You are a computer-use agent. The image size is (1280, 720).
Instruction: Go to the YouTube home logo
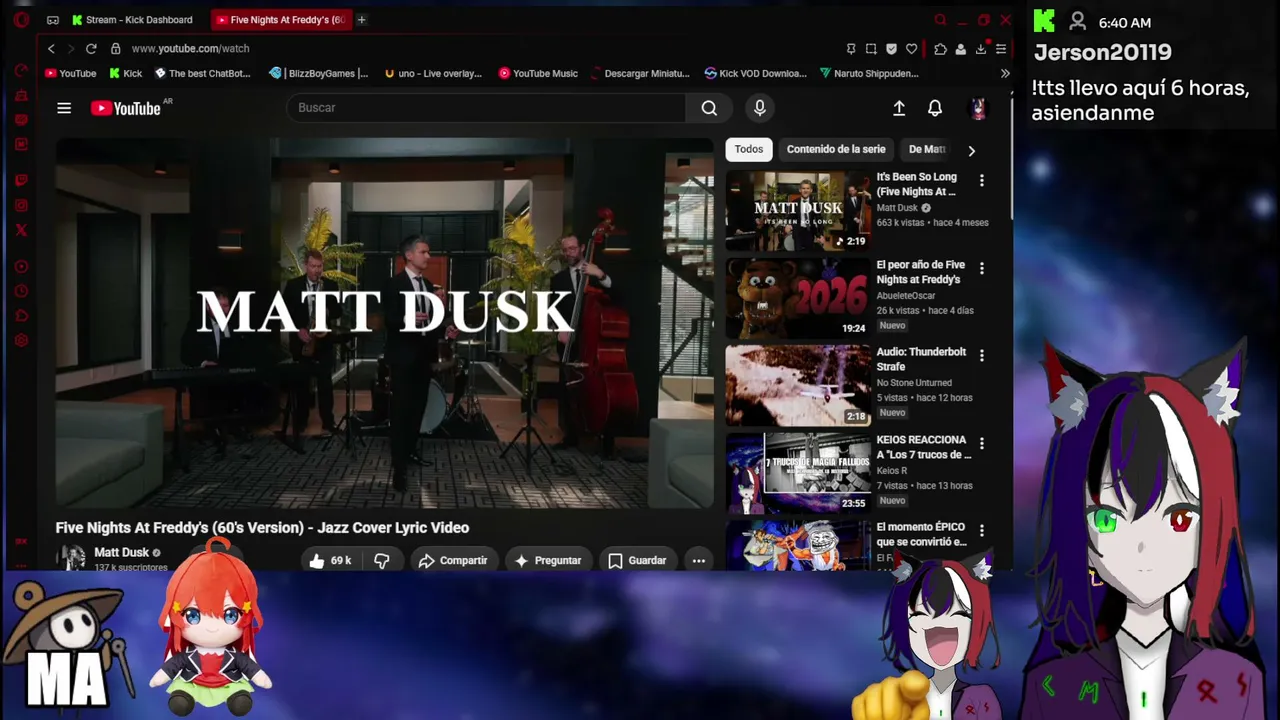[x=126, y=108]
